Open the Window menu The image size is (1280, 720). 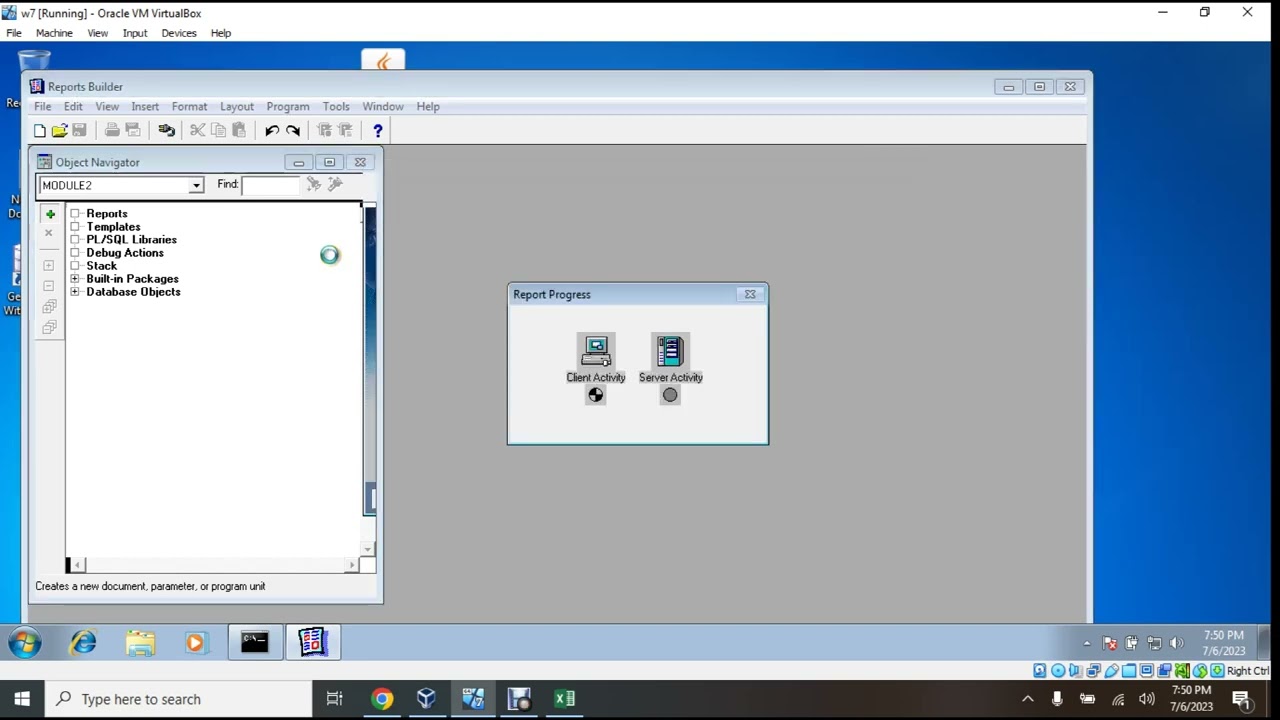[383, 106]
